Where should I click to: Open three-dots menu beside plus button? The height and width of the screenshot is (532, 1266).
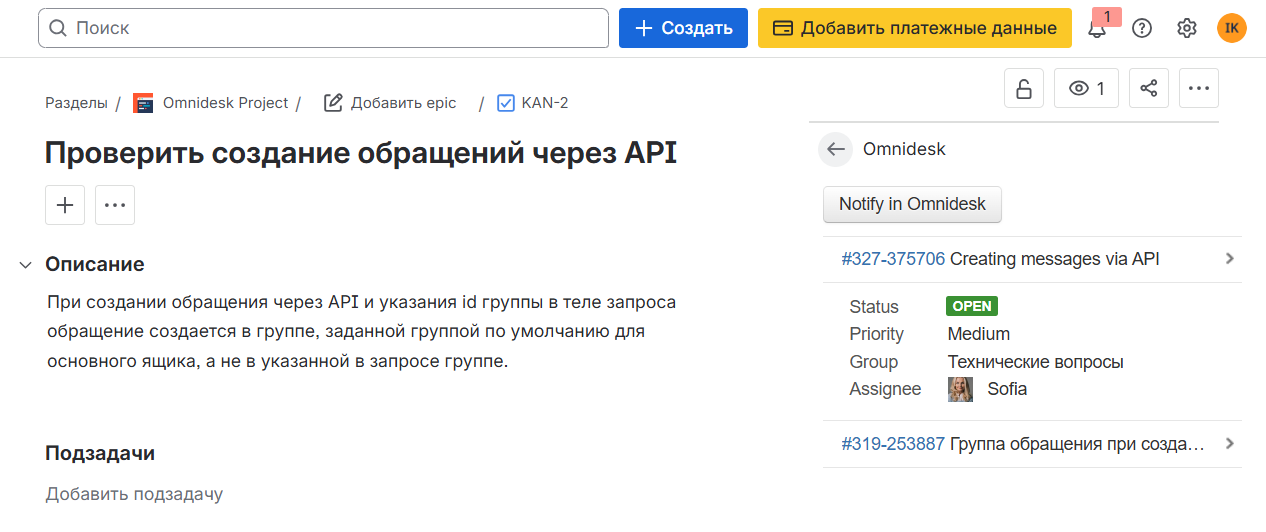[x=115, y=205]
